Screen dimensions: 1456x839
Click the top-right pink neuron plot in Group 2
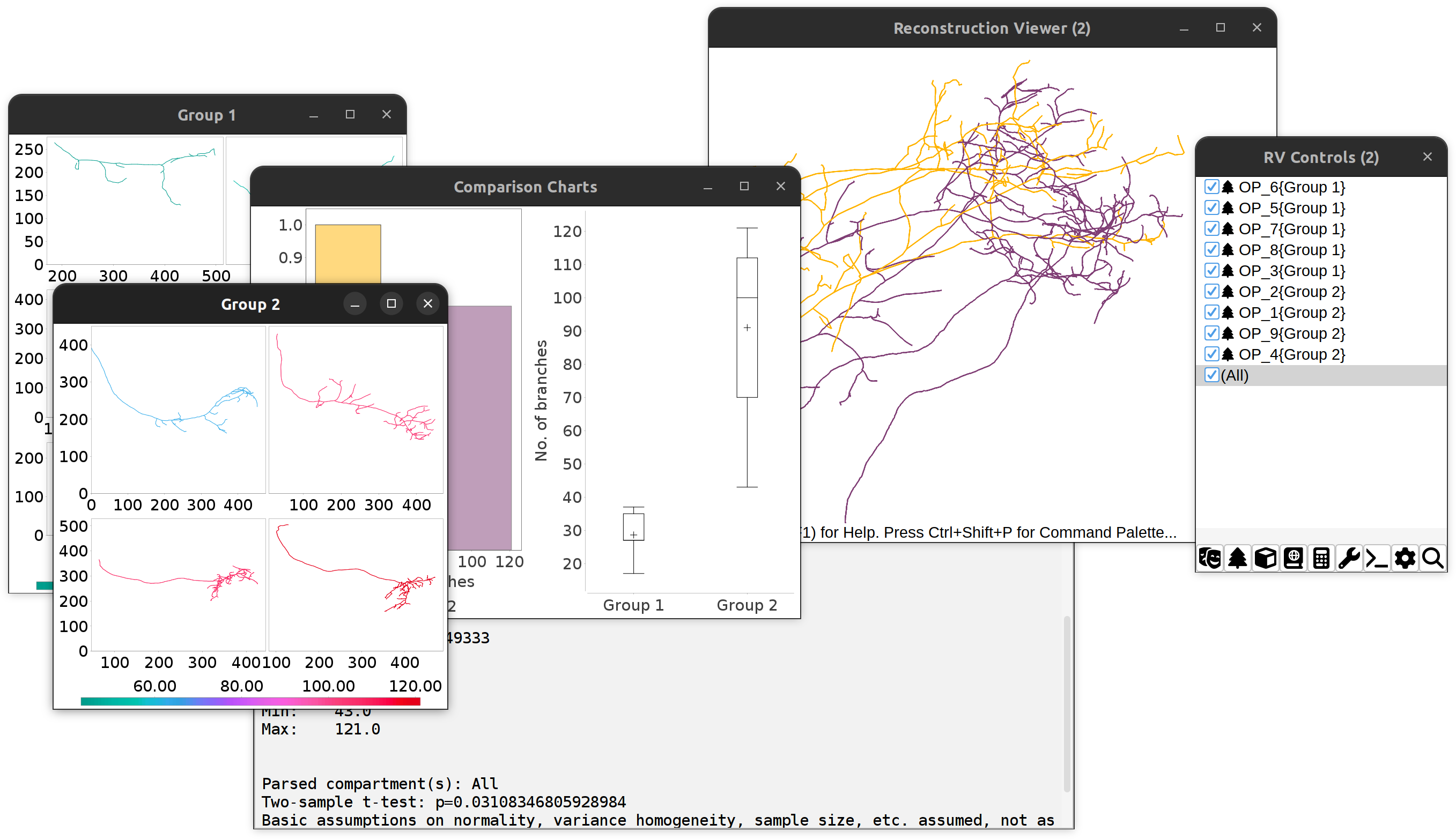[356, 409]
